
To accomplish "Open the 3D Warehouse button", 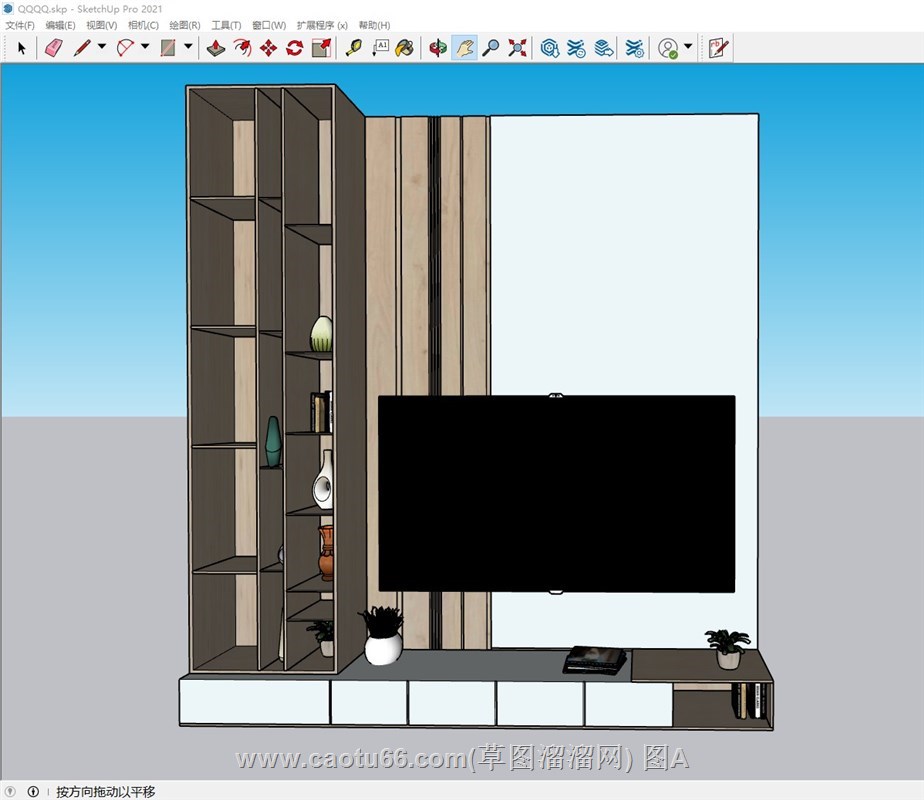I will pos(549,47).
